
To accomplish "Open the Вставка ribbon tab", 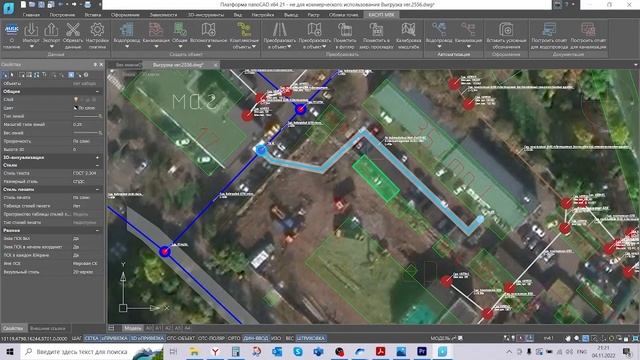I will [x=93, y=15].
